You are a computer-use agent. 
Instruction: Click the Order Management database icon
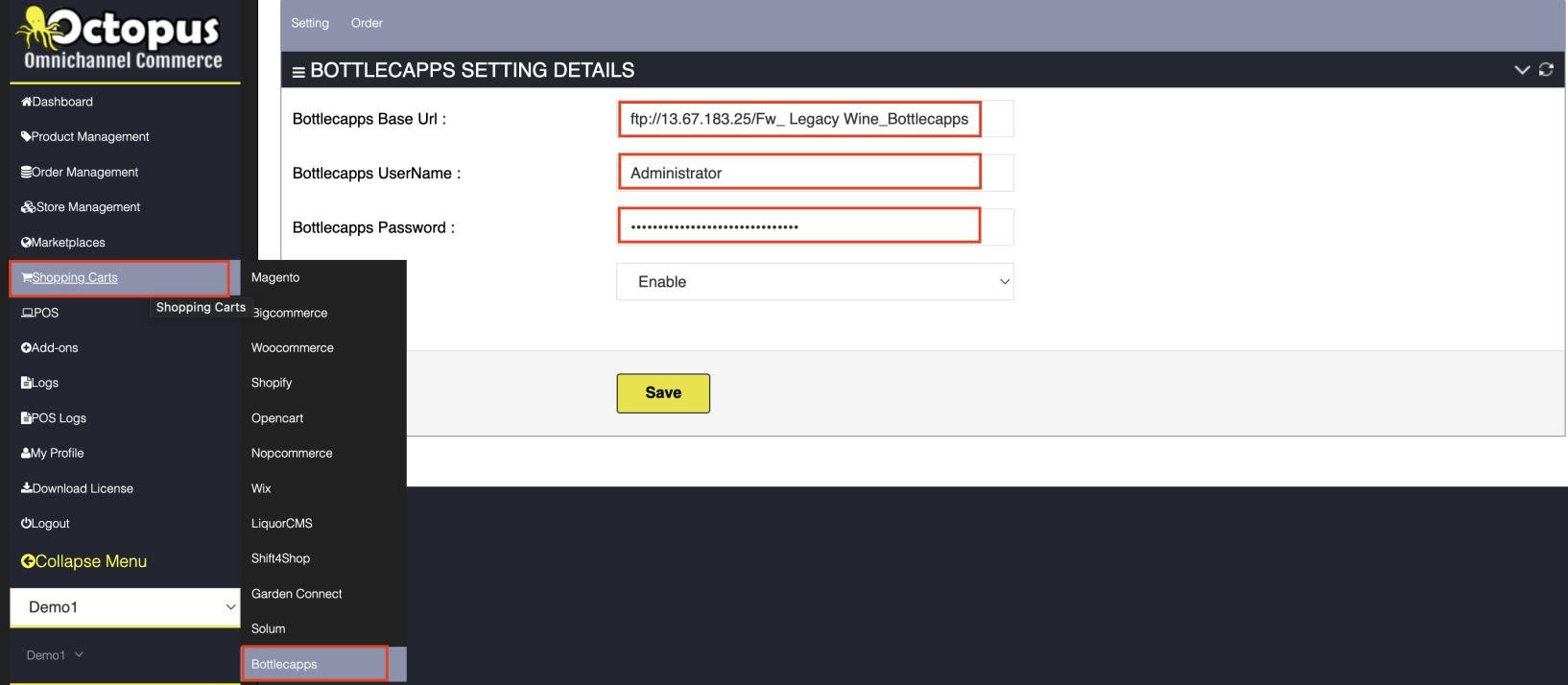click(x=26, y=173)
